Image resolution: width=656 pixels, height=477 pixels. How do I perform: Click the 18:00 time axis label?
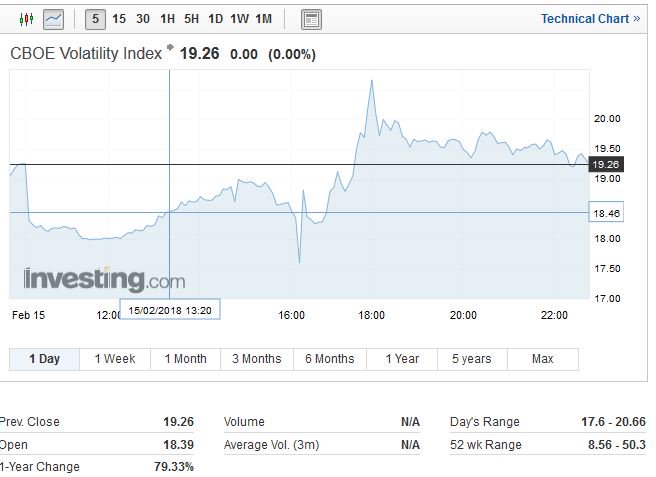point(371,315)
